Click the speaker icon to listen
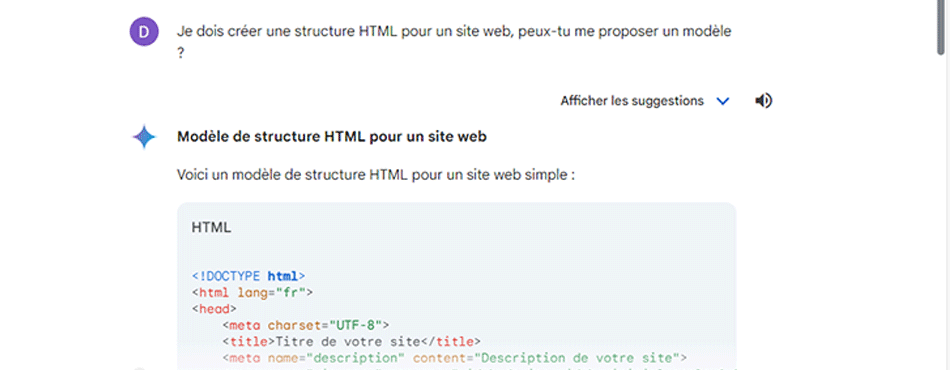Image resolution: width=950 pixels, height=370 pixels. point(763,101)
